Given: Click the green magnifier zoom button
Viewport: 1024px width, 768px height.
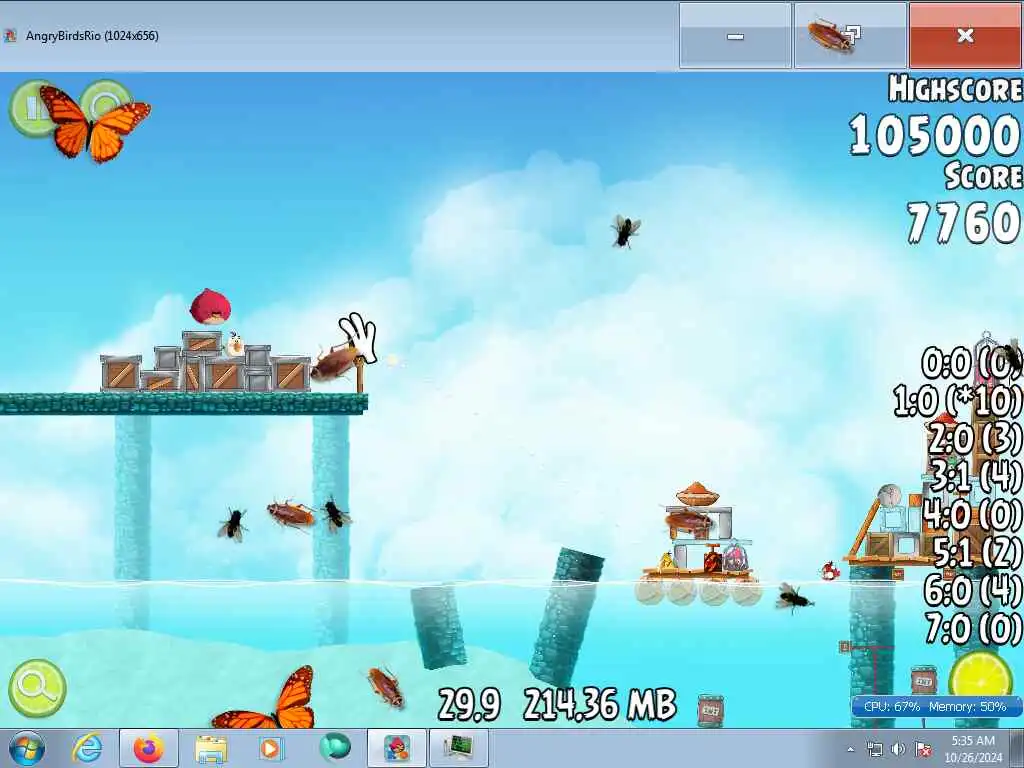Looking at the screenshot, I should [x=37, y=688].
